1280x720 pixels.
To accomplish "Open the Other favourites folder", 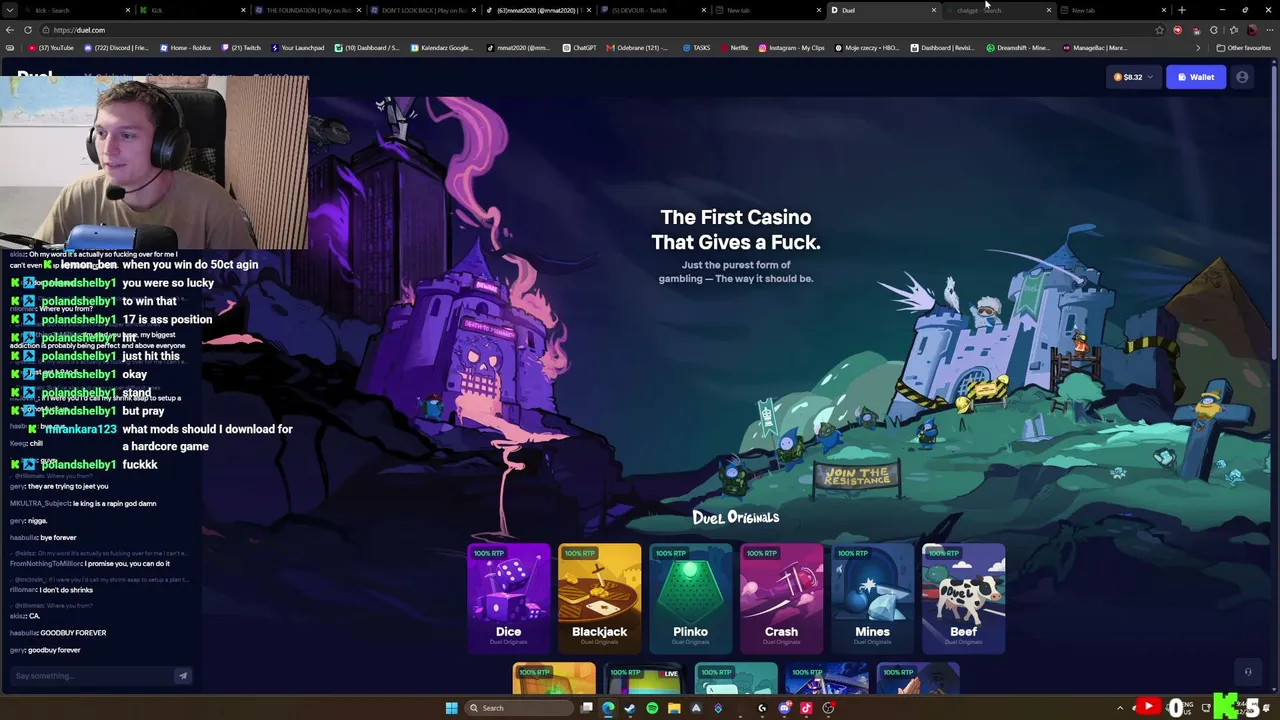I will pyautogui.click(x=1244, y=48).
